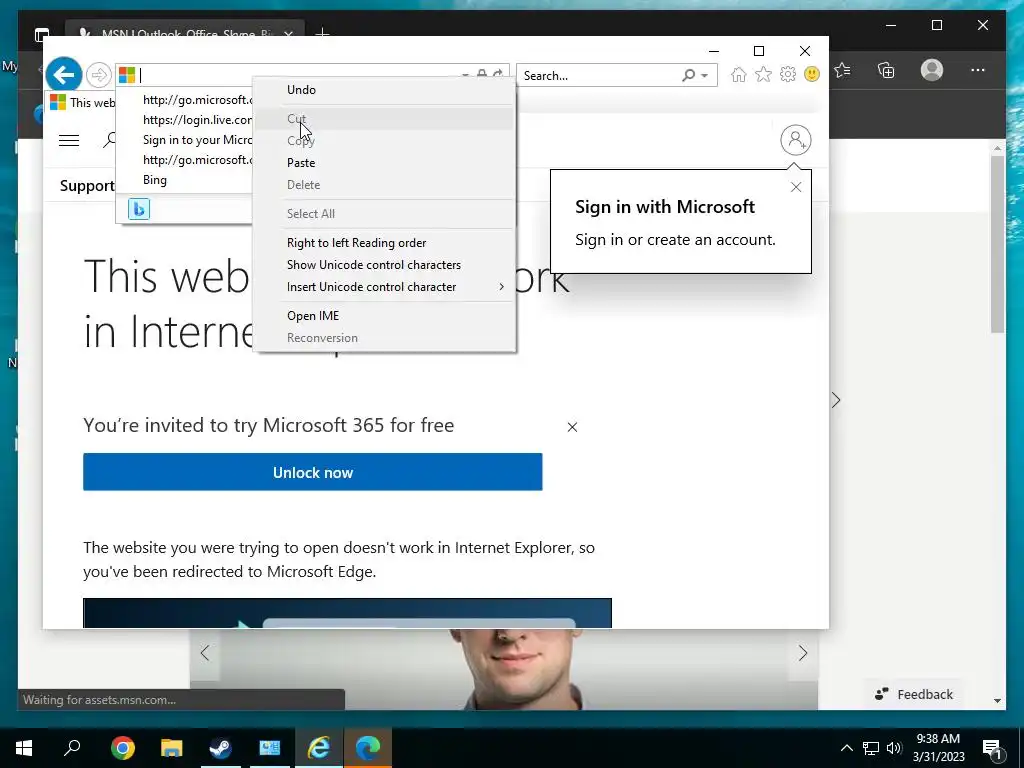1024x768 pixels.
Task: Click the Edge tab actions icon
Action: 42,34
